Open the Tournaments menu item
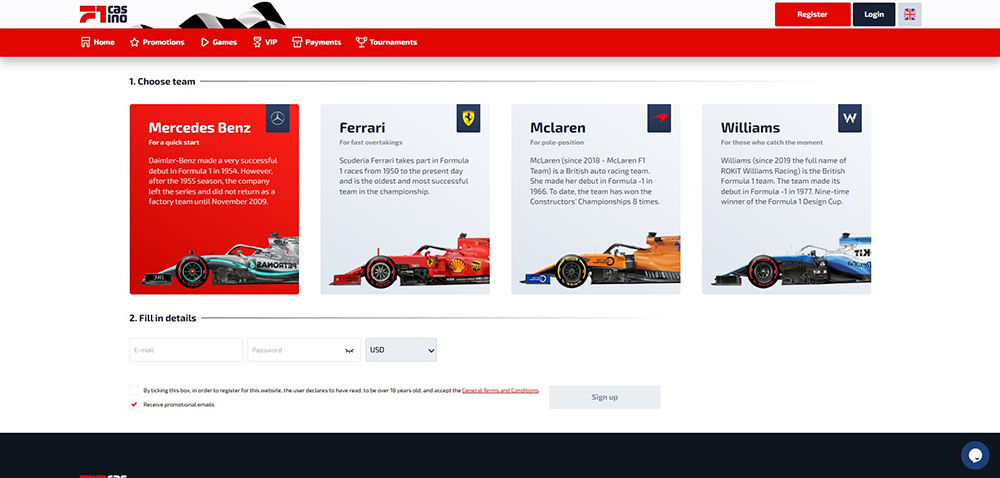Screen dimensions: 1000x478 pyautogui.click(x=386, y=42)
